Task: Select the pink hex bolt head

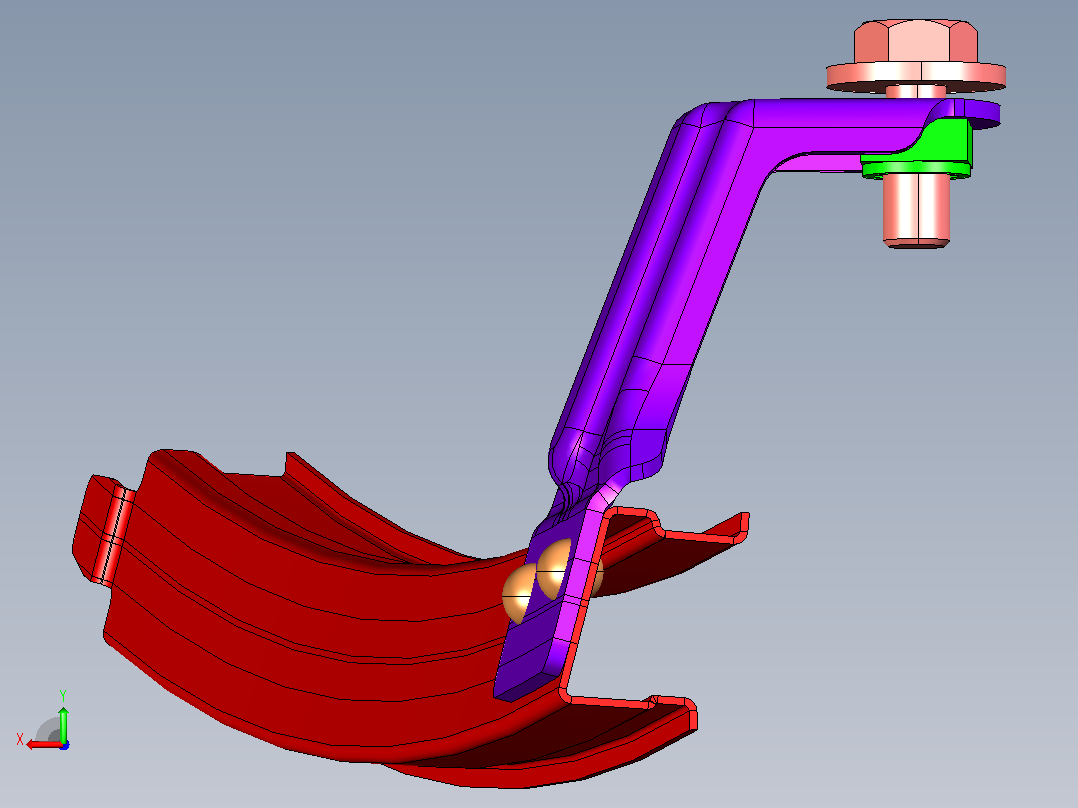Action: click(916, 41)
